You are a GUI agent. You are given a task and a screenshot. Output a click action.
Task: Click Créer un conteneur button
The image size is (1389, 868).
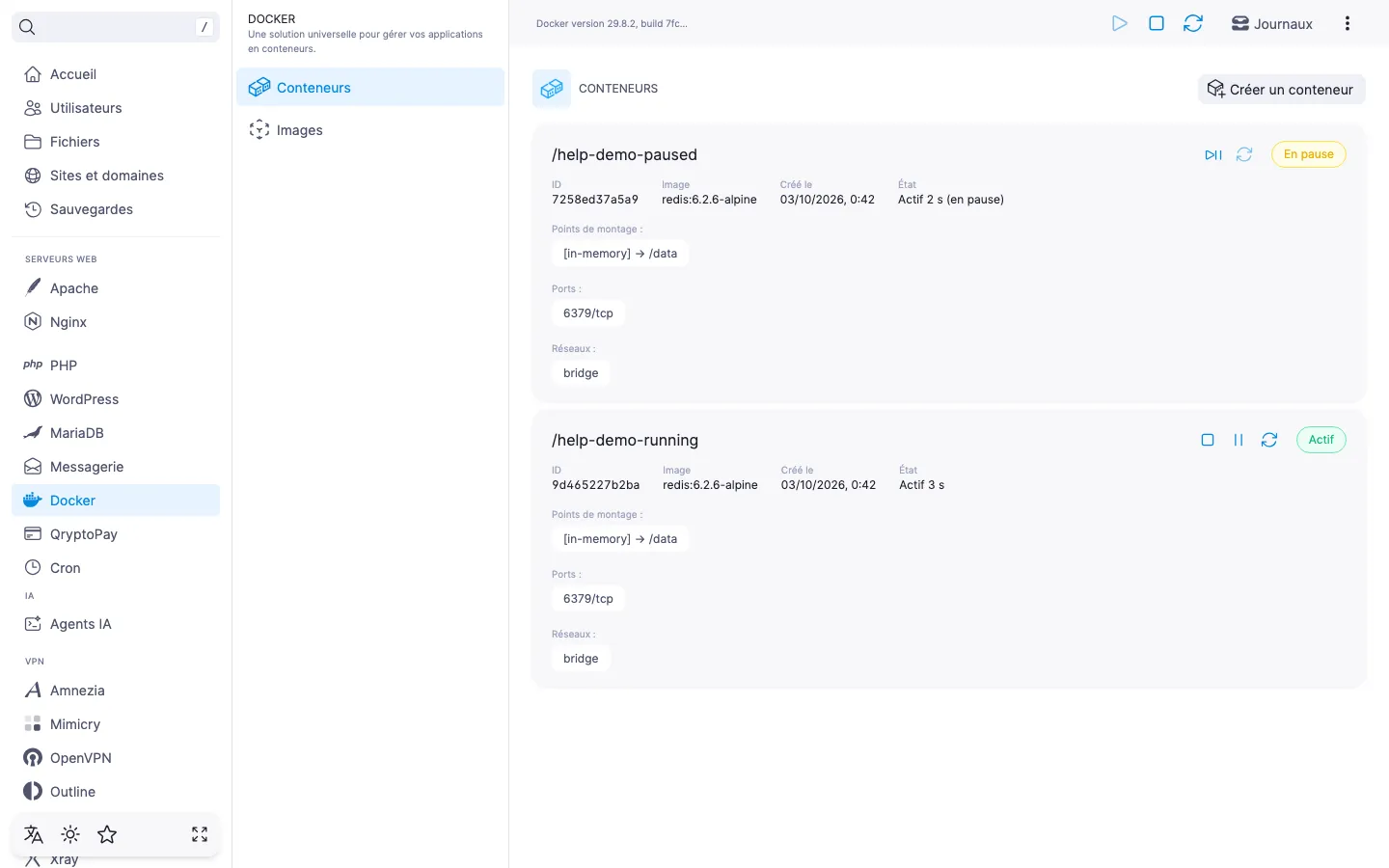[1282, 89]
